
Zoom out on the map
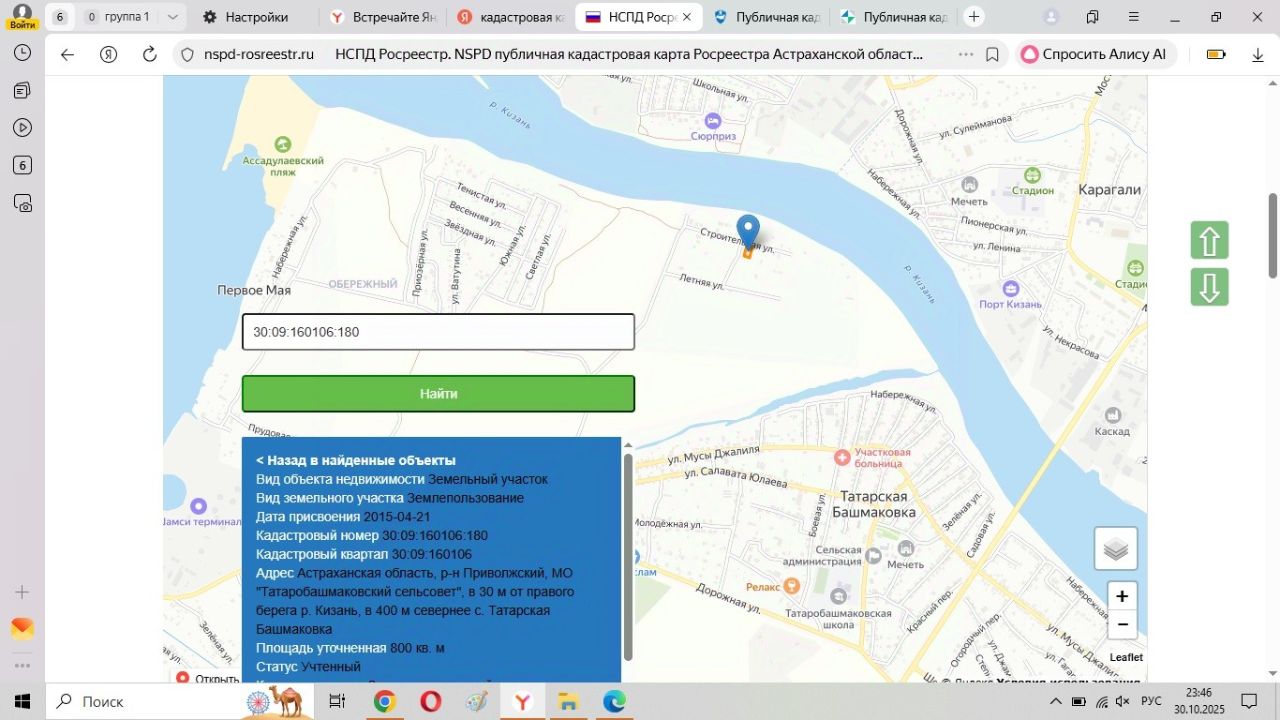1122,625
